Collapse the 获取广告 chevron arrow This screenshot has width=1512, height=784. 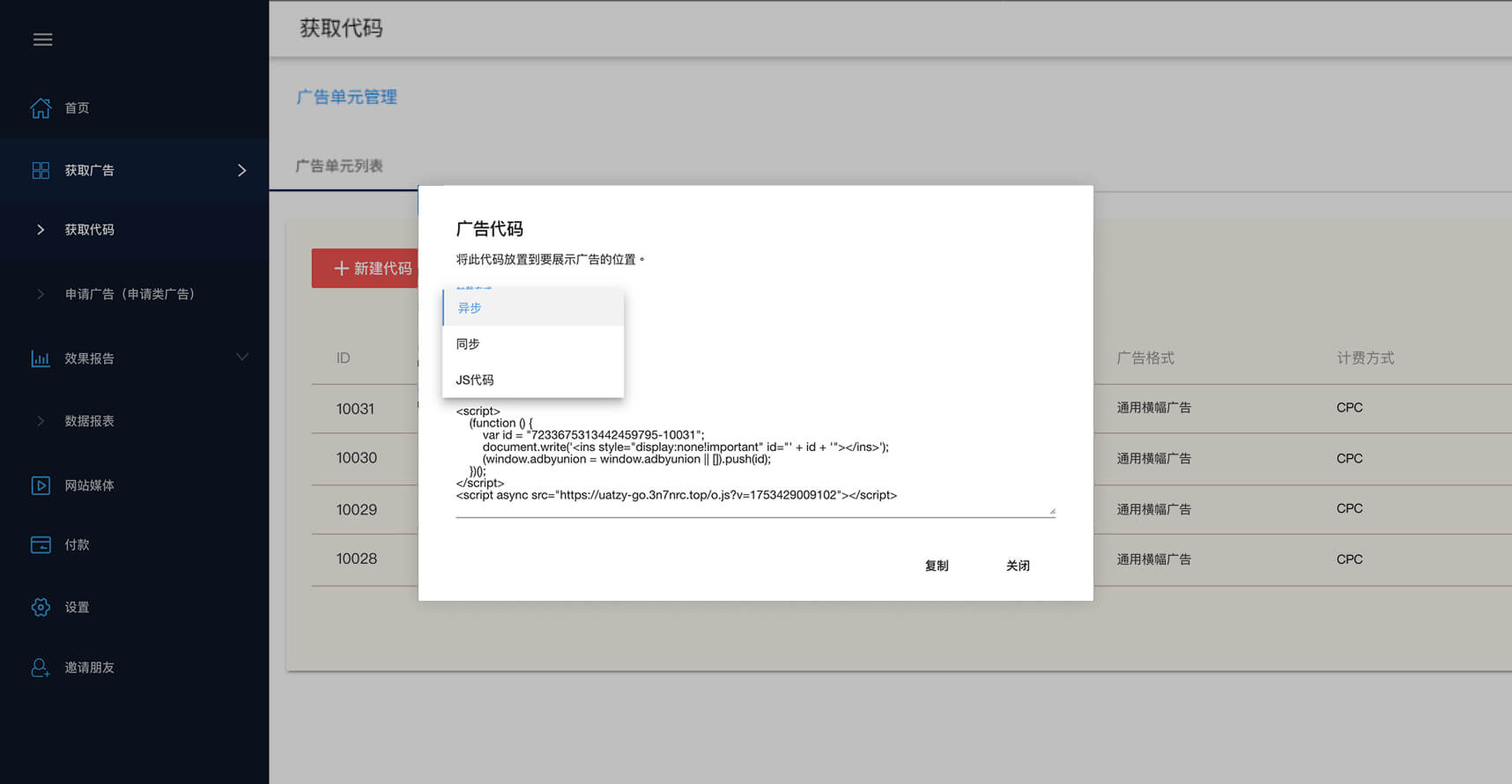tap(241, 170)
